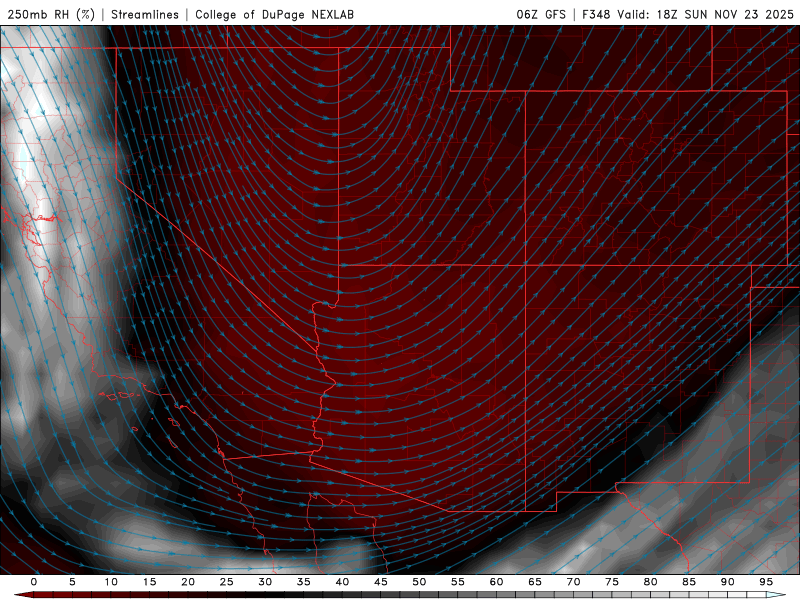
Task: Click the "85" humidity scale label
Action: coord(689,582)
